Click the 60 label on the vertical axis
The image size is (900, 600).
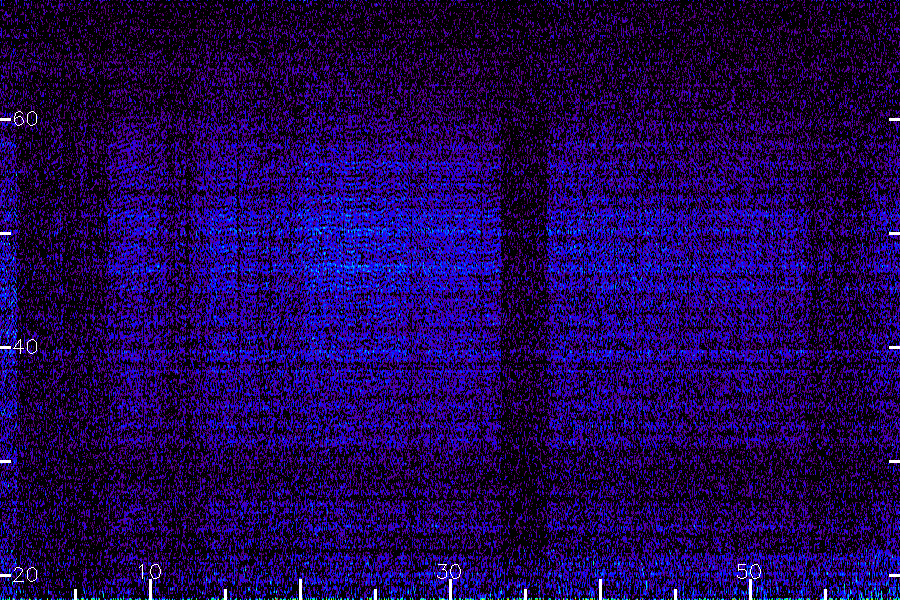(x=25, y=119)
